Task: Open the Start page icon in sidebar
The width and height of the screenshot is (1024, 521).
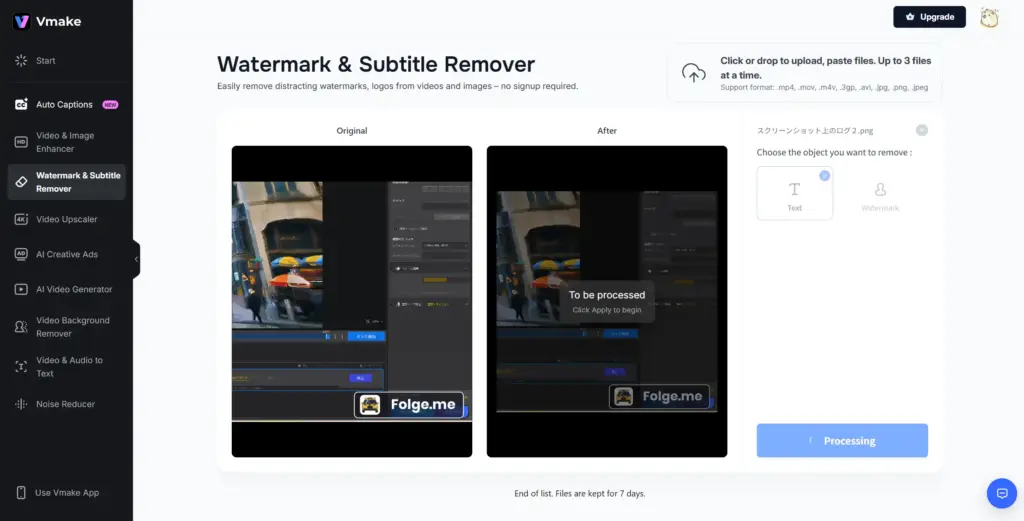Action: click(x=21, y=61)
